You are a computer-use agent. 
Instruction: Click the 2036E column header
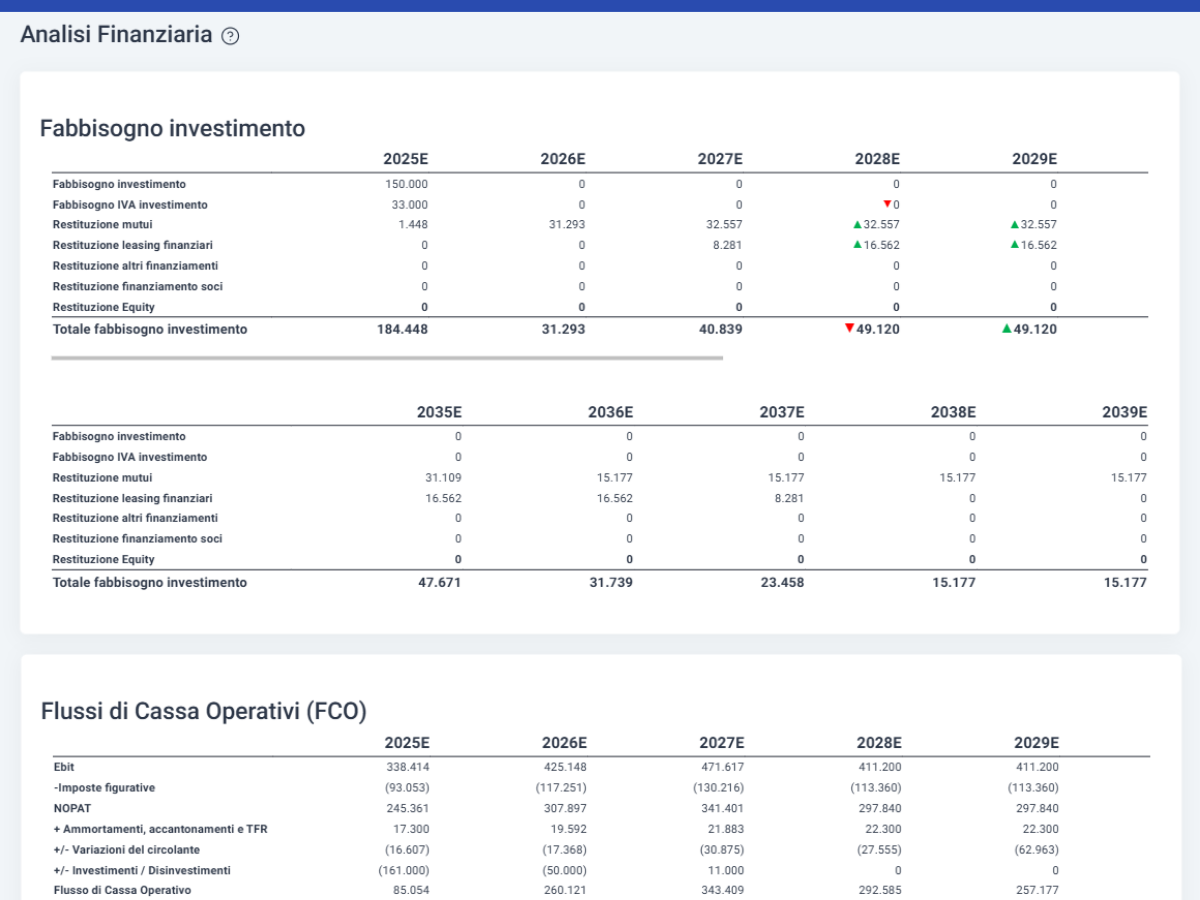click(611, 412)
